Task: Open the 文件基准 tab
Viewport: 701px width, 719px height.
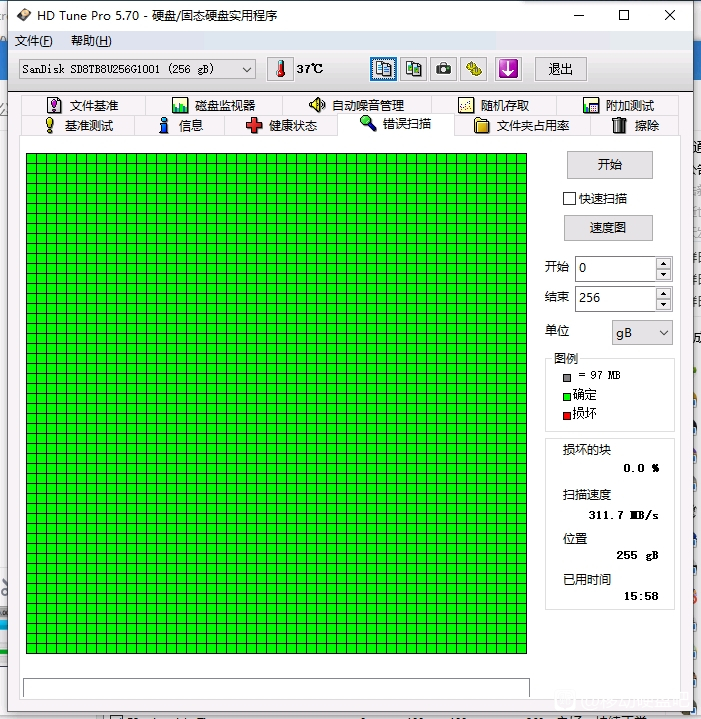Action: [83, 105]
